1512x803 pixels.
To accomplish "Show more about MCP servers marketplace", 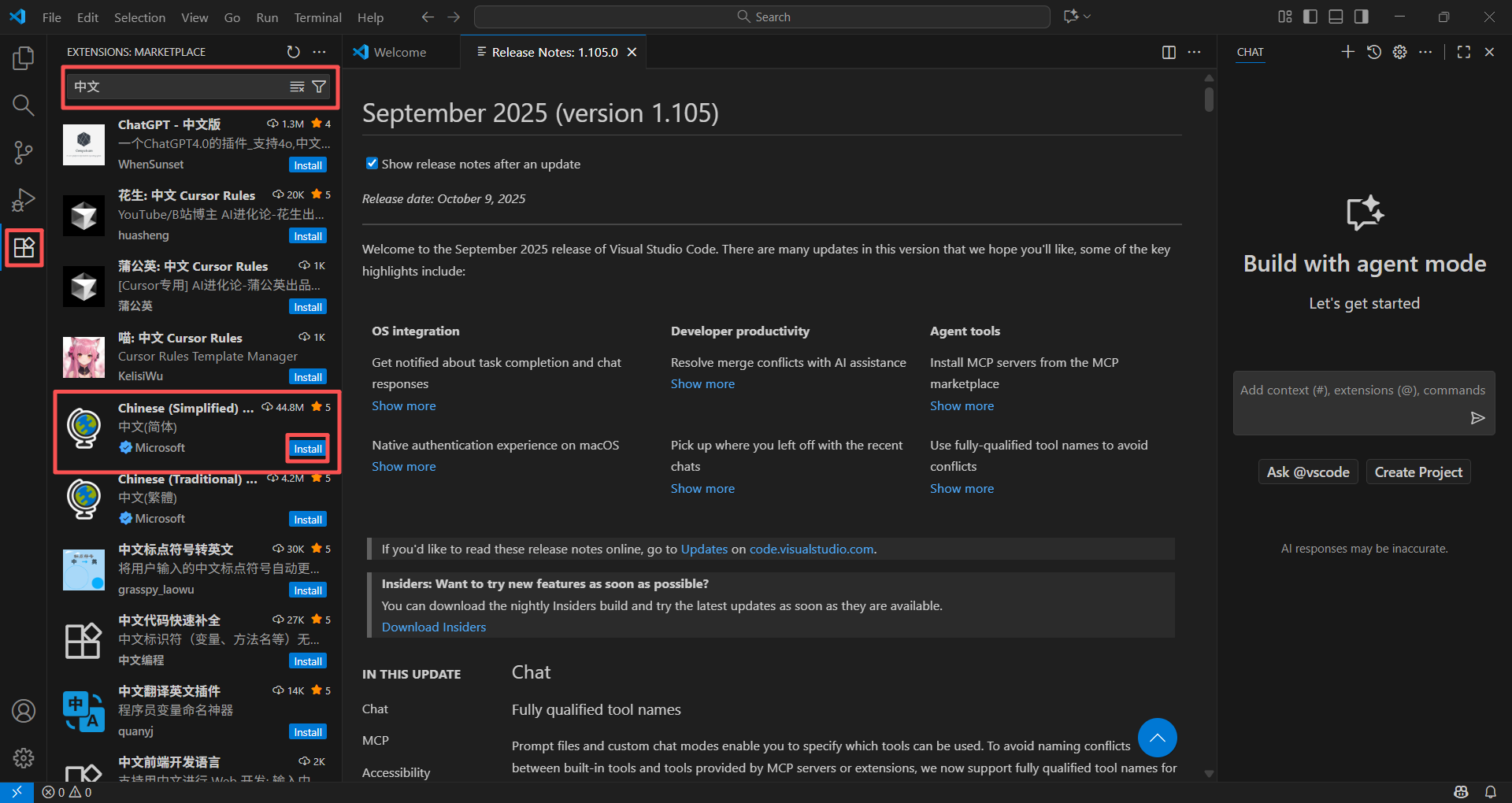I will click(x=962, y=405).
